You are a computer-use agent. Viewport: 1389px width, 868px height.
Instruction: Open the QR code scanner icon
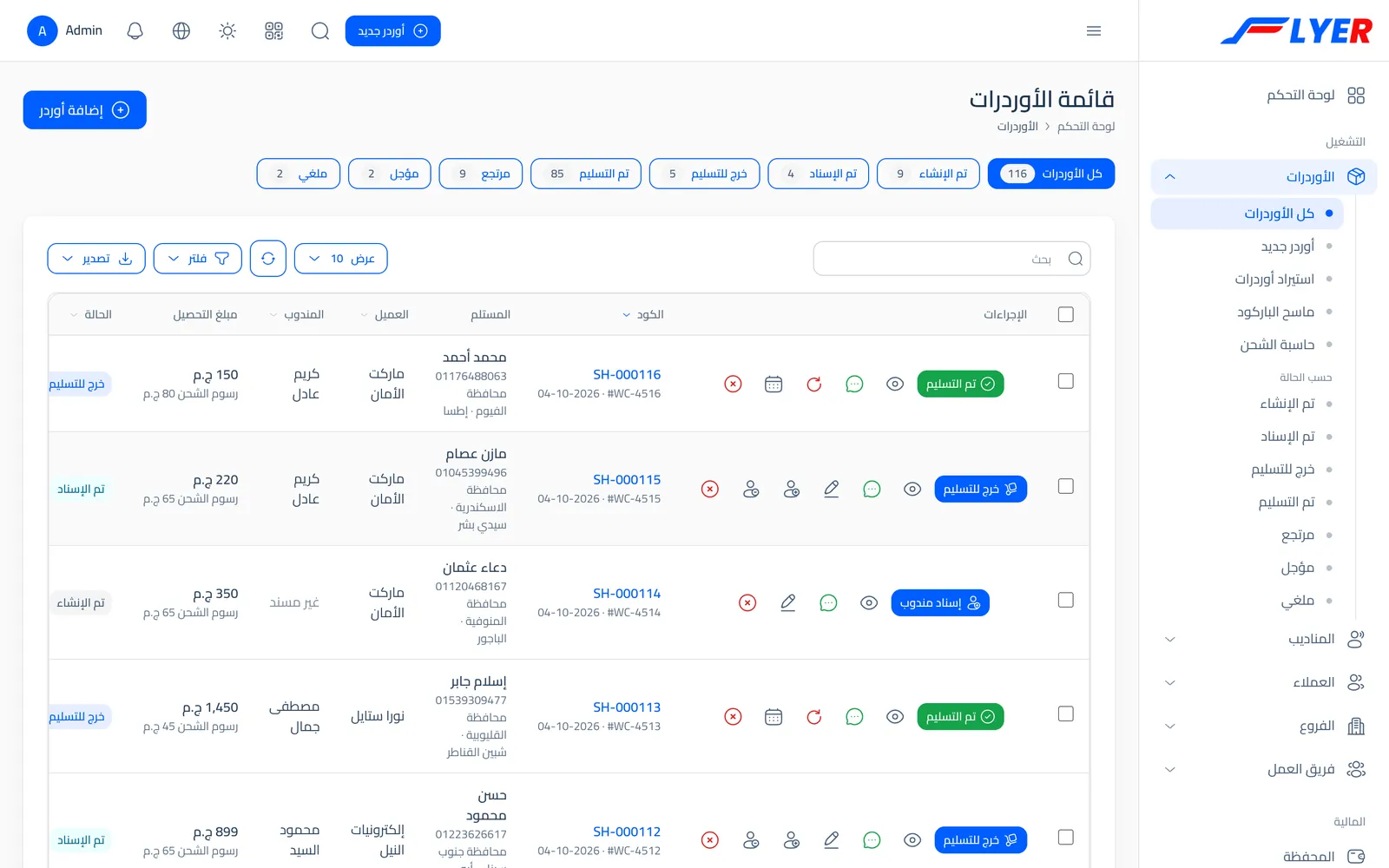[x=274, y=31]
